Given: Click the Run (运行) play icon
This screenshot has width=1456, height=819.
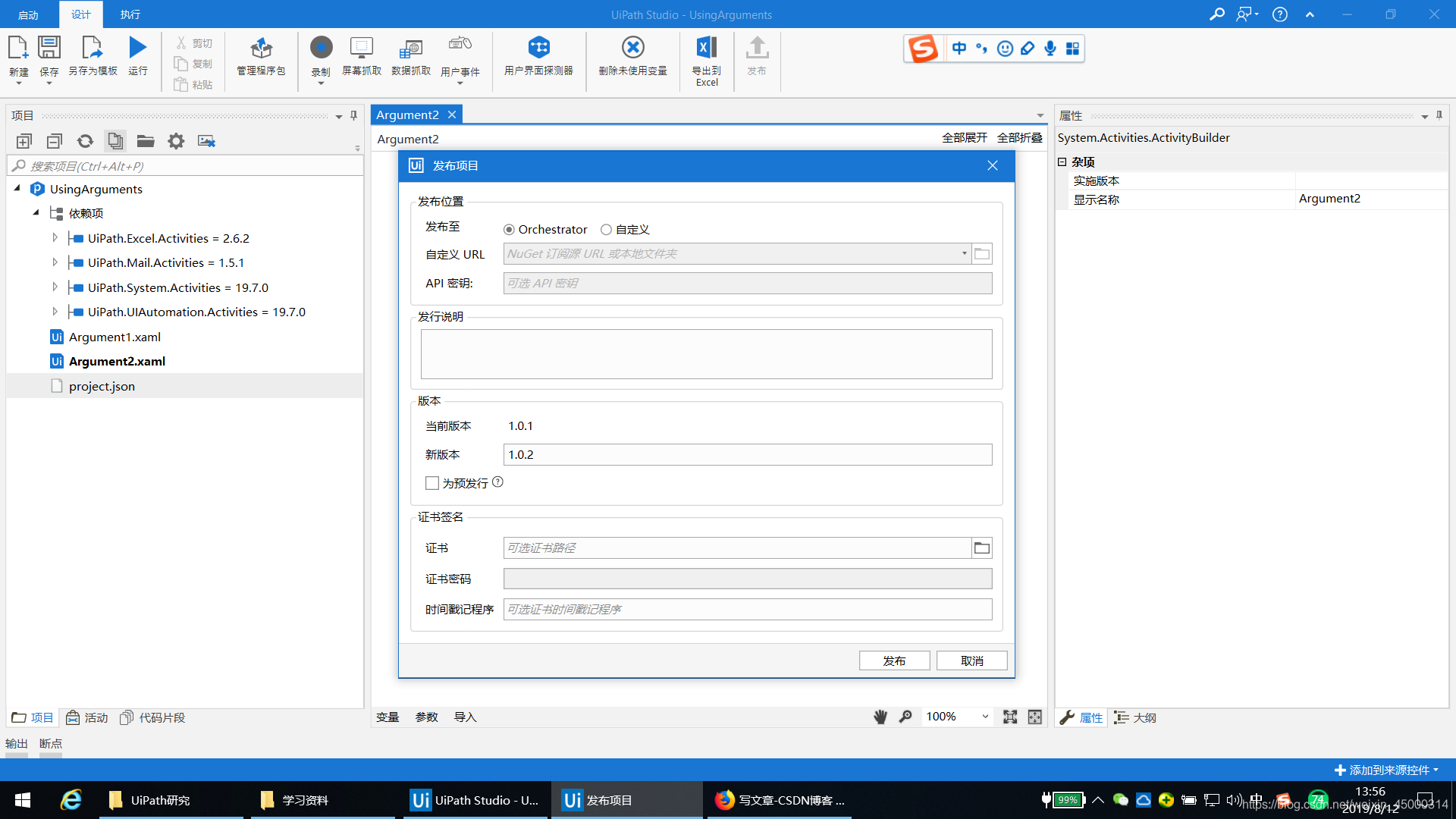Looking at the screenshot, I should click(x=137, y=48).
